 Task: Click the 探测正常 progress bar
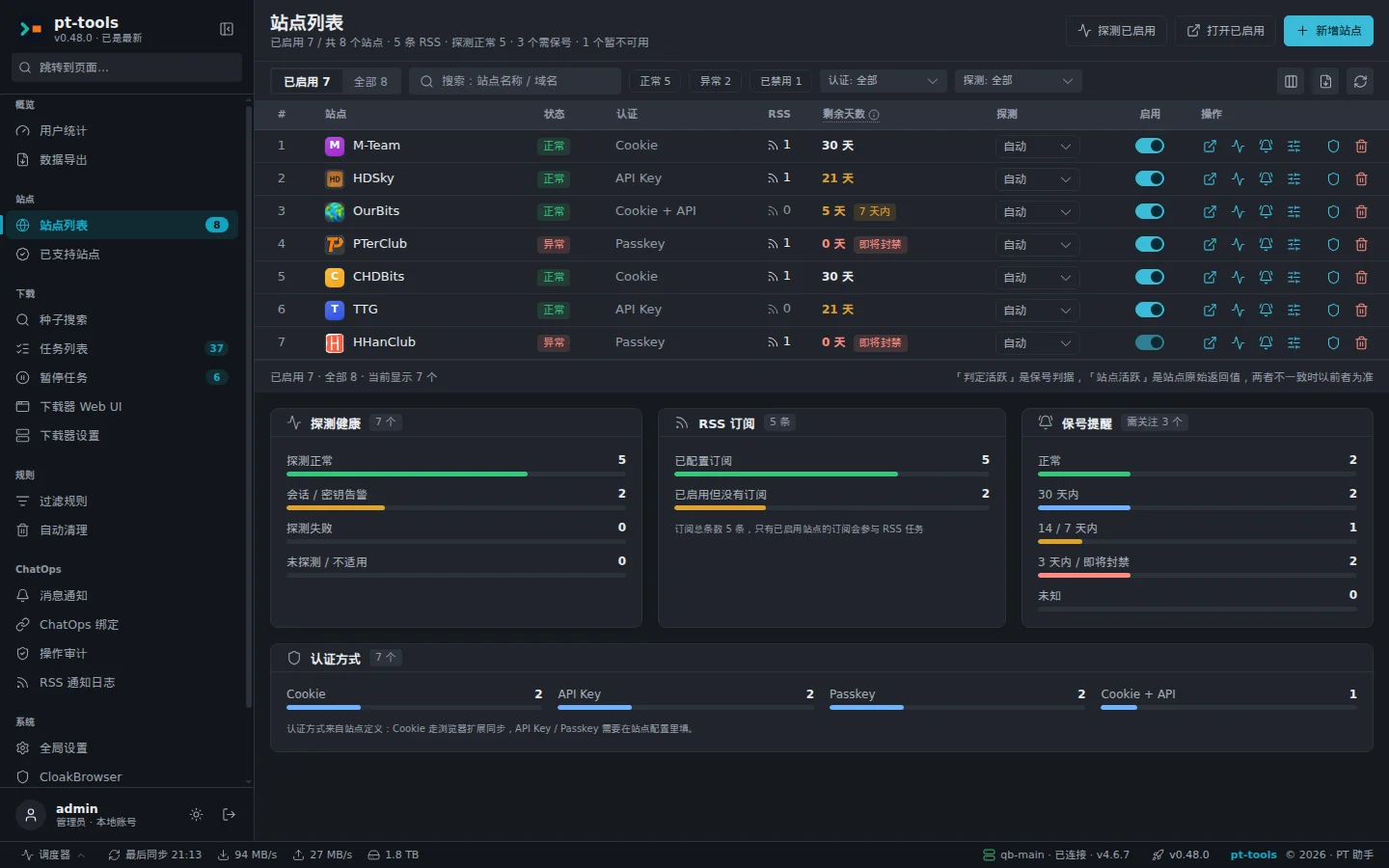click(x=456, y=475)
